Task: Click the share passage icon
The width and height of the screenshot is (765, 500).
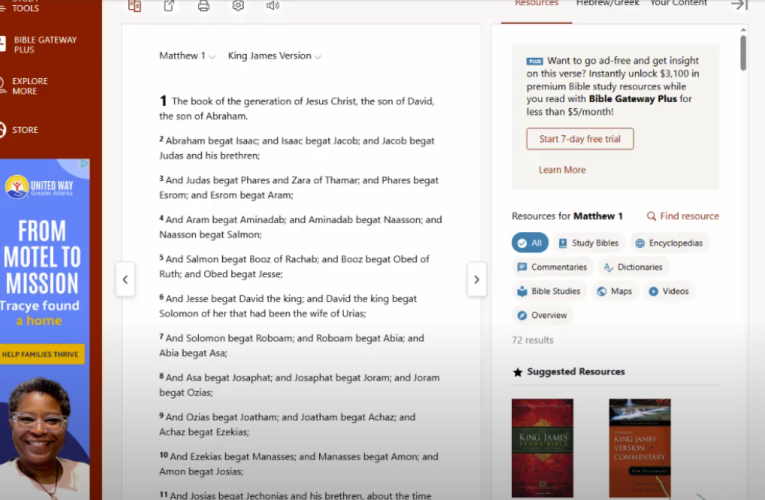Action: coord(169,6)
